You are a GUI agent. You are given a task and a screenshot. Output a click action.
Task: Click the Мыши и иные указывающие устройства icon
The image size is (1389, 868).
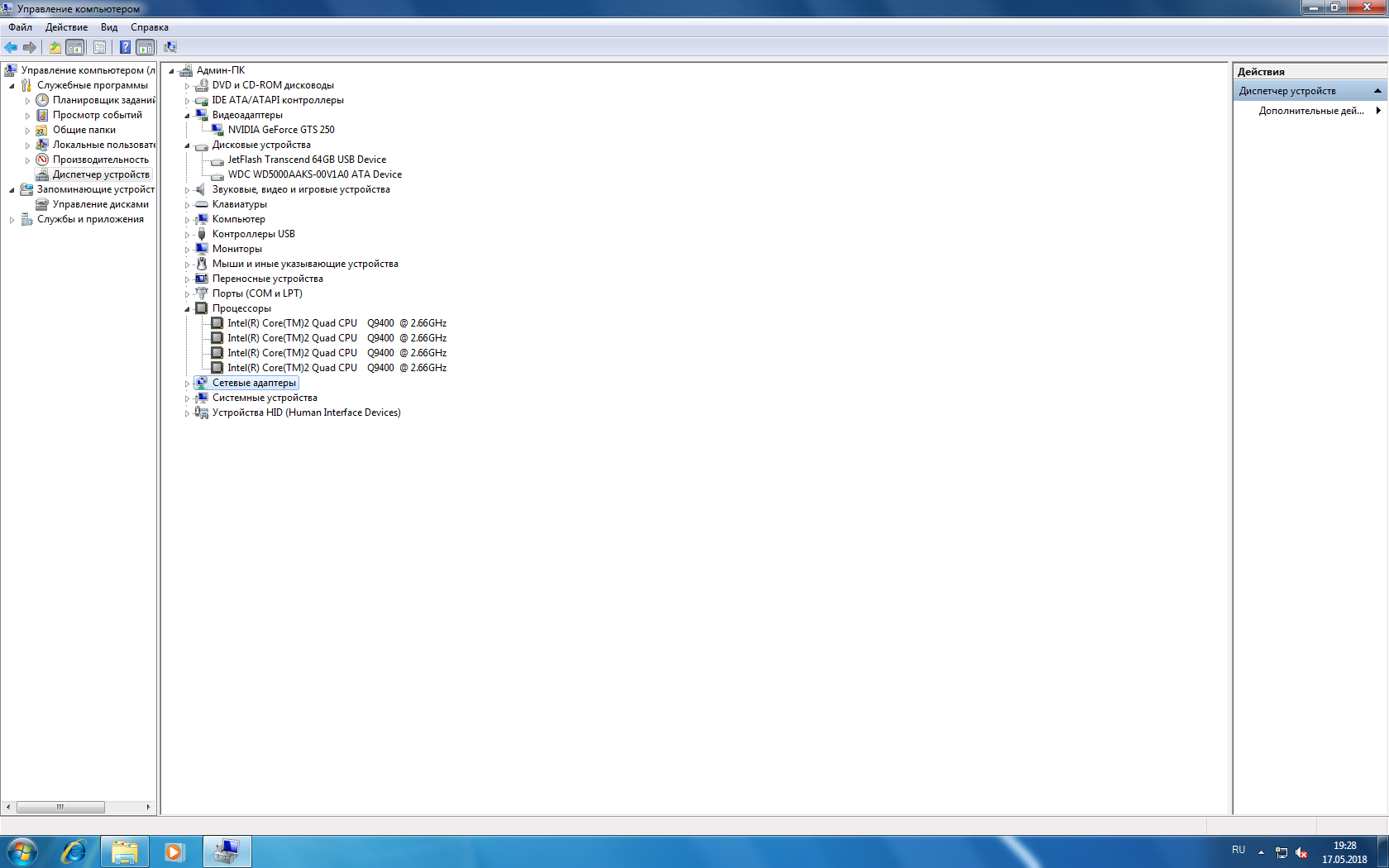tap(202, 264)
